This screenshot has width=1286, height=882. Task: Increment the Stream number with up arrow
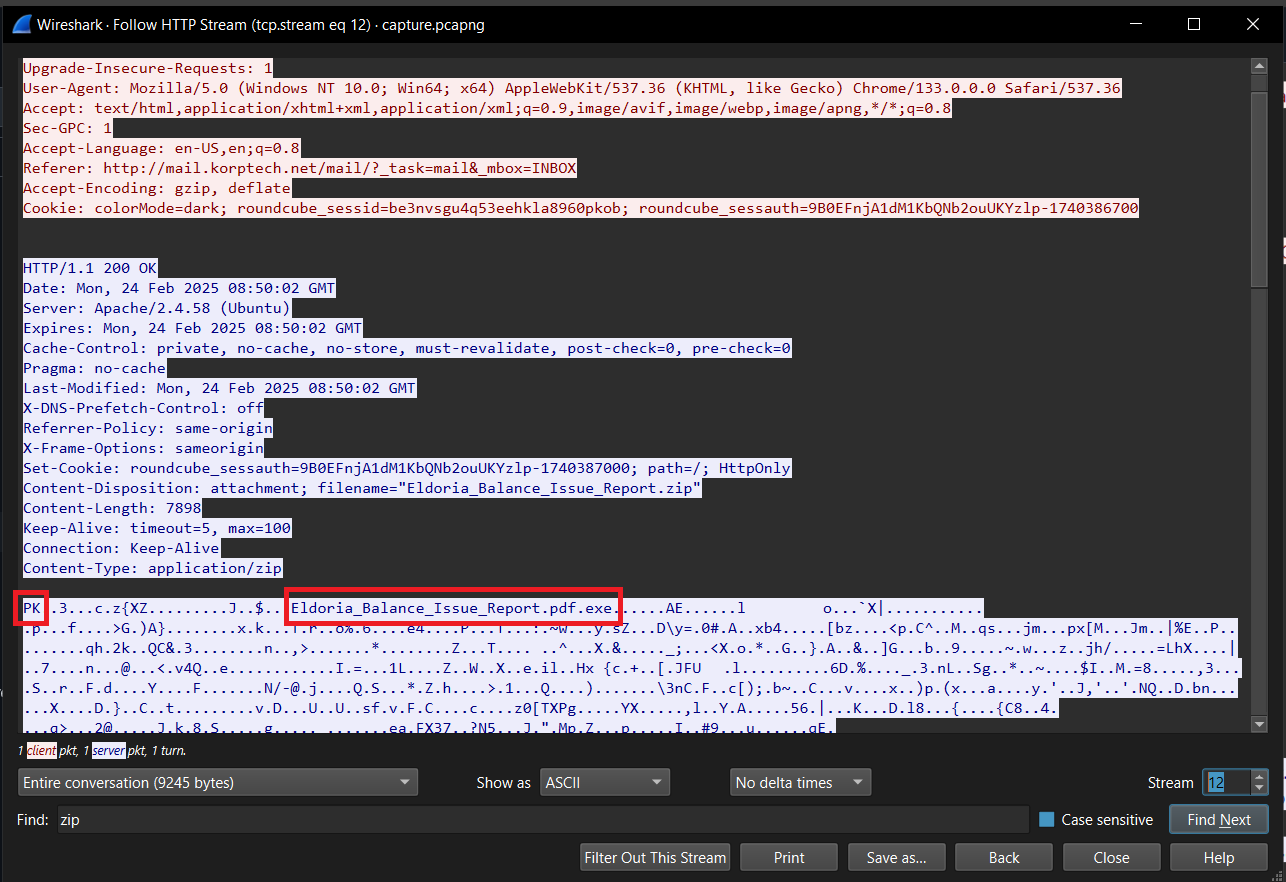pyautogui.click(x=1259, y=776)
